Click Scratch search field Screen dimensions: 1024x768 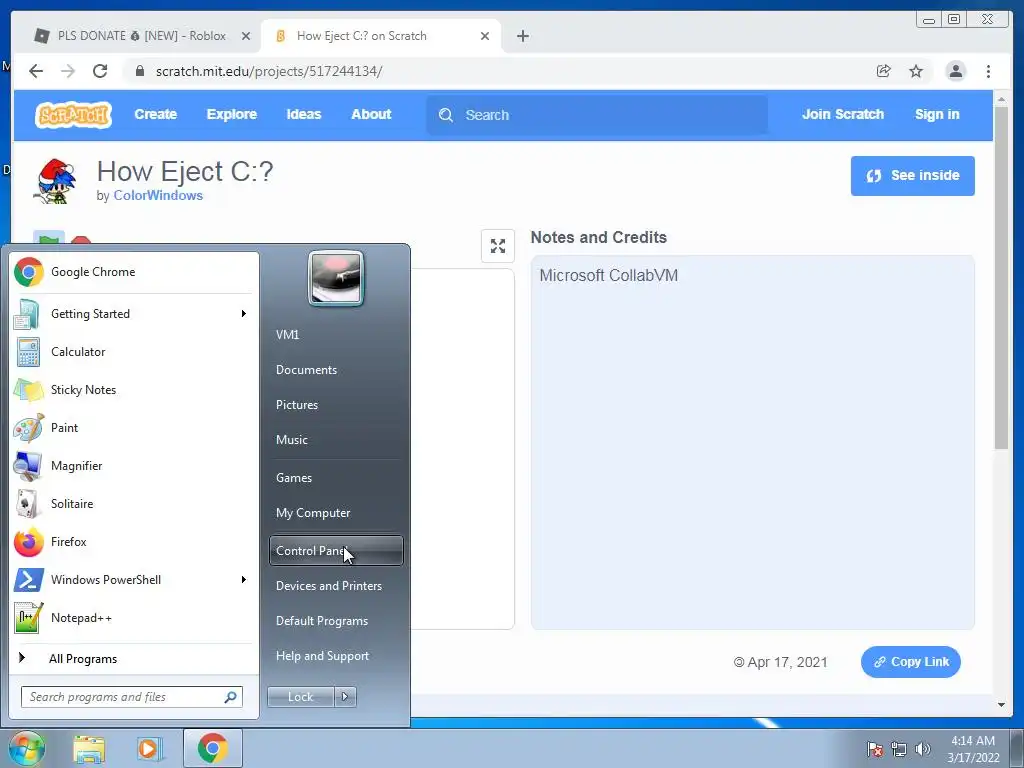coord(597,115)
